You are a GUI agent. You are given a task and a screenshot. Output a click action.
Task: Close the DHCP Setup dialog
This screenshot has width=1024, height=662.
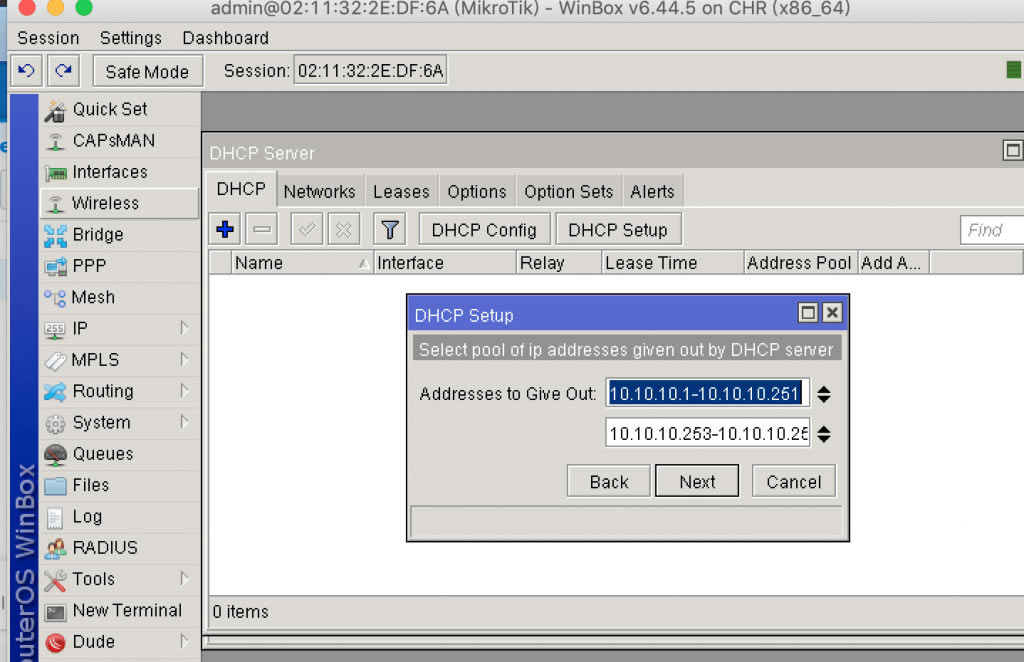(x=832, y=313)
